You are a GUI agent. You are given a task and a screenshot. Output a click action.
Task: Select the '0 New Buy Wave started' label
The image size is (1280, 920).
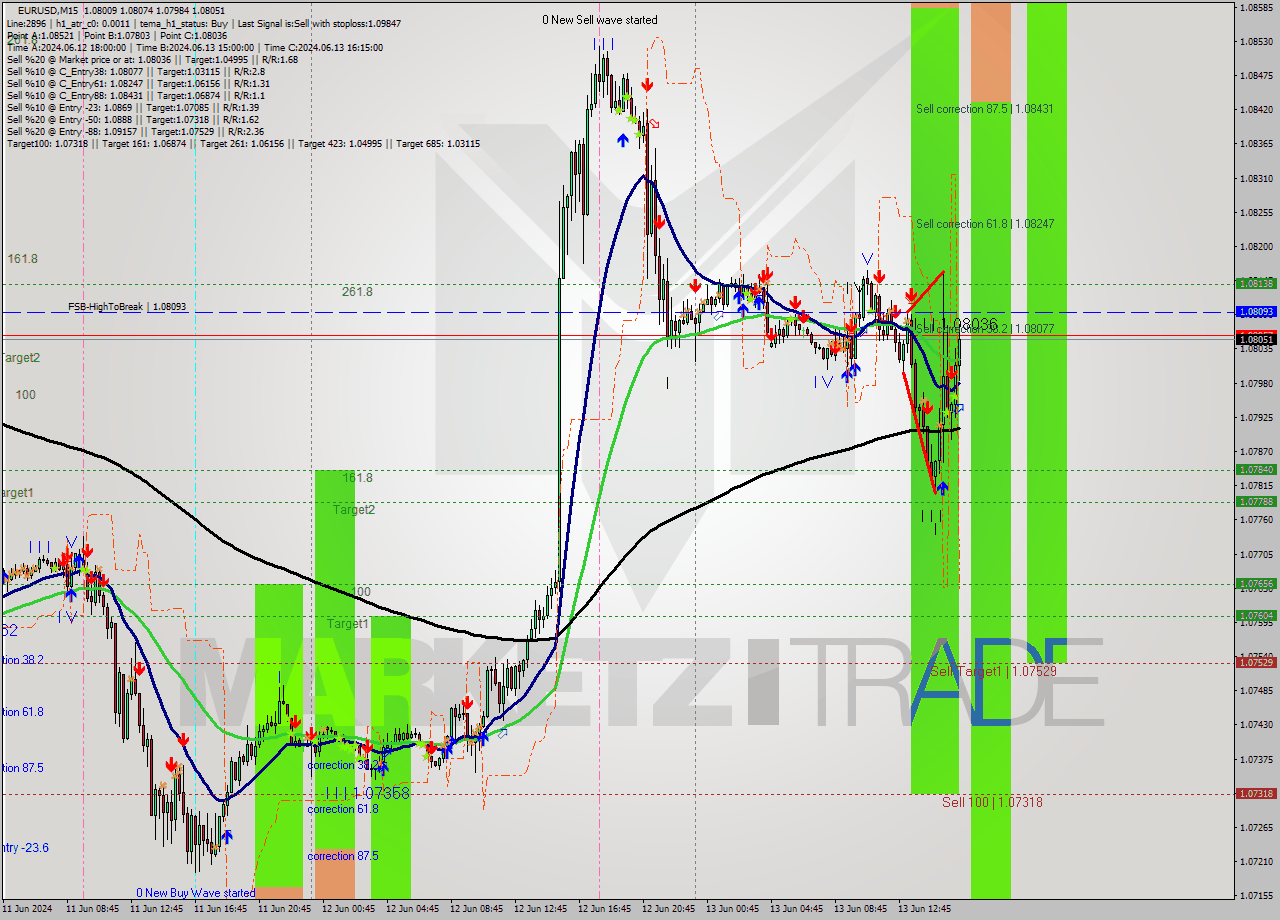[x=196, y=893]
